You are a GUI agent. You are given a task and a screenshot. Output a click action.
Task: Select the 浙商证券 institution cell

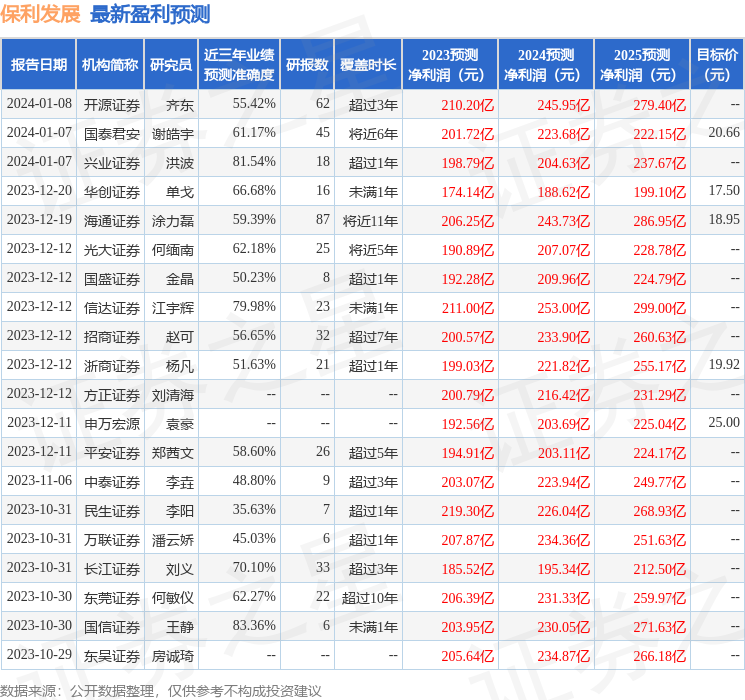[112, 365]
